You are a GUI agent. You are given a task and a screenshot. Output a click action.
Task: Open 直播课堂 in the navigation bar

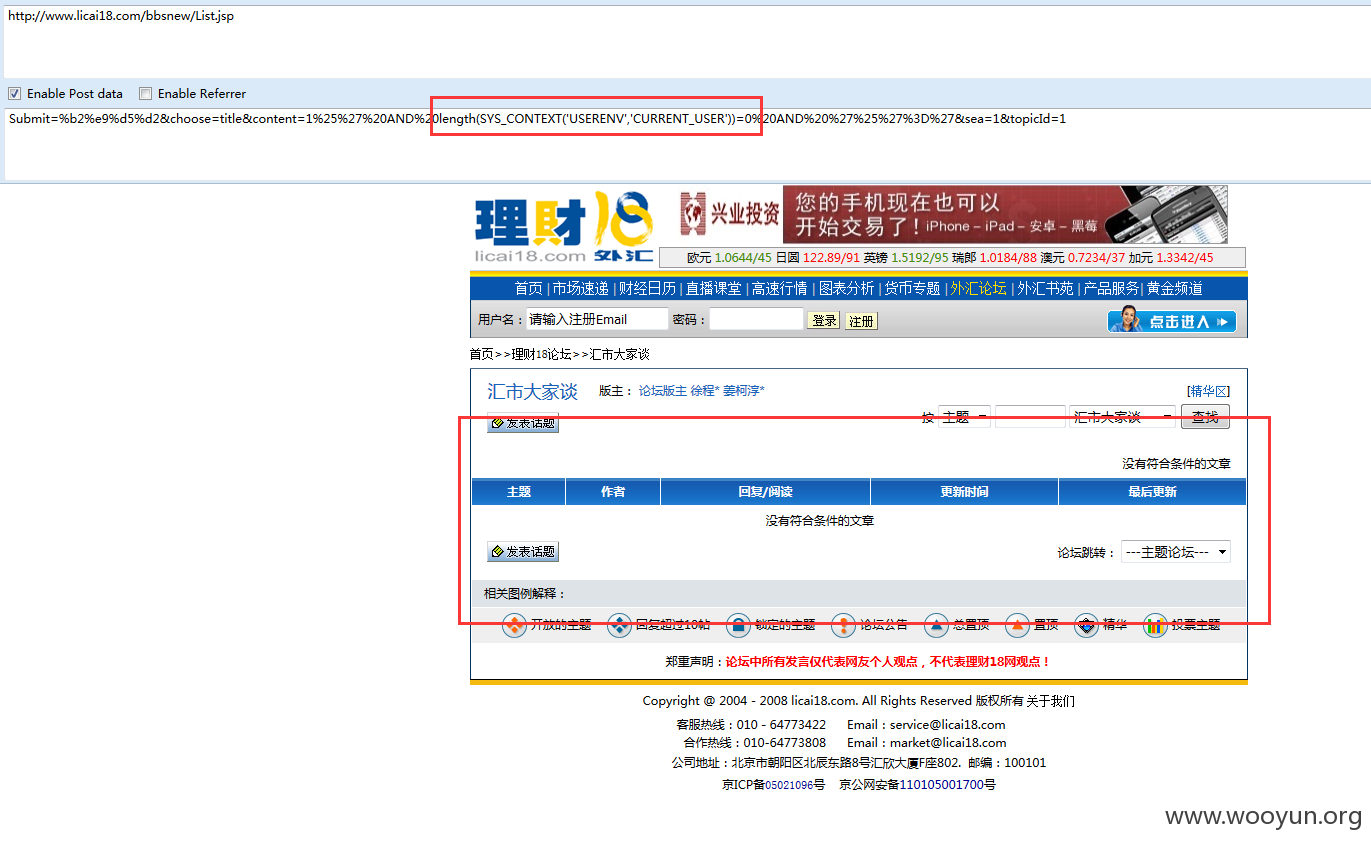point(713,288)
